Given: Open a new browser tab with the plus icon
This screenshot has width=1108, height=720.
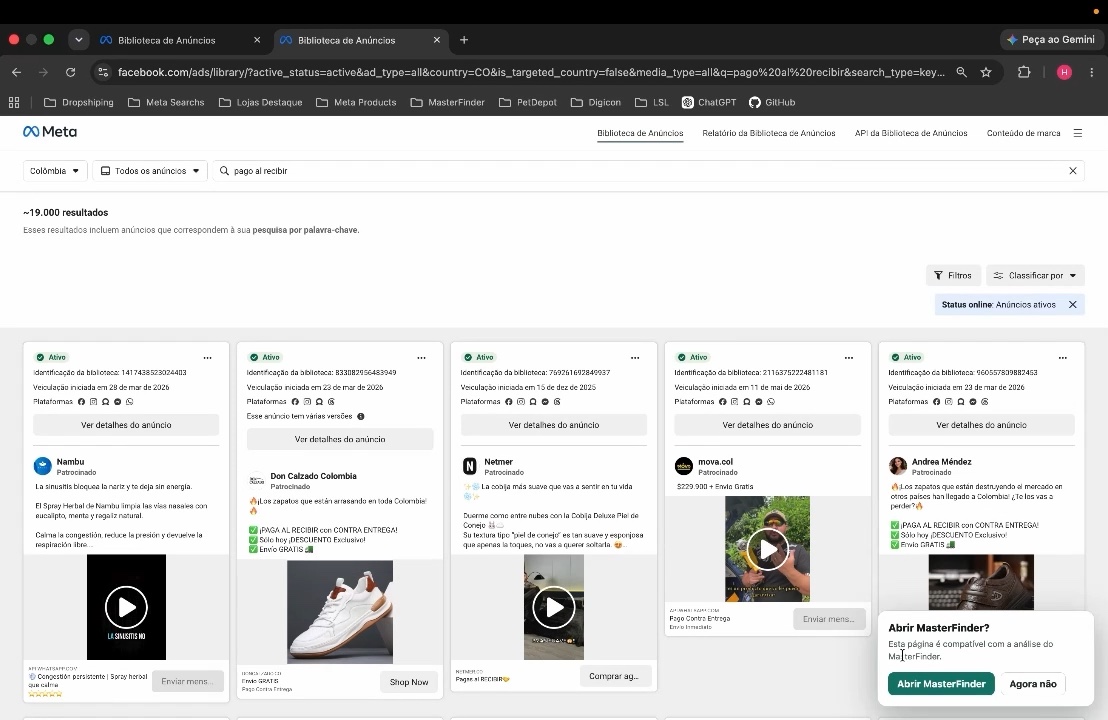Looking at the screenshot, I should (464, 40).
